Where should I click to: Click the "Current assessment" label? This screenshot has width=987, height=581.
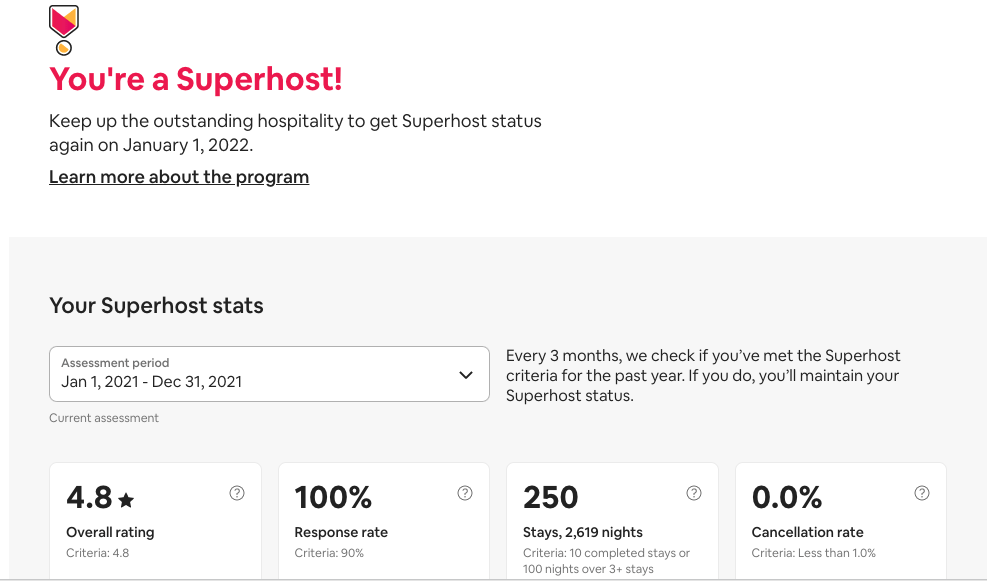coord(104,418)
